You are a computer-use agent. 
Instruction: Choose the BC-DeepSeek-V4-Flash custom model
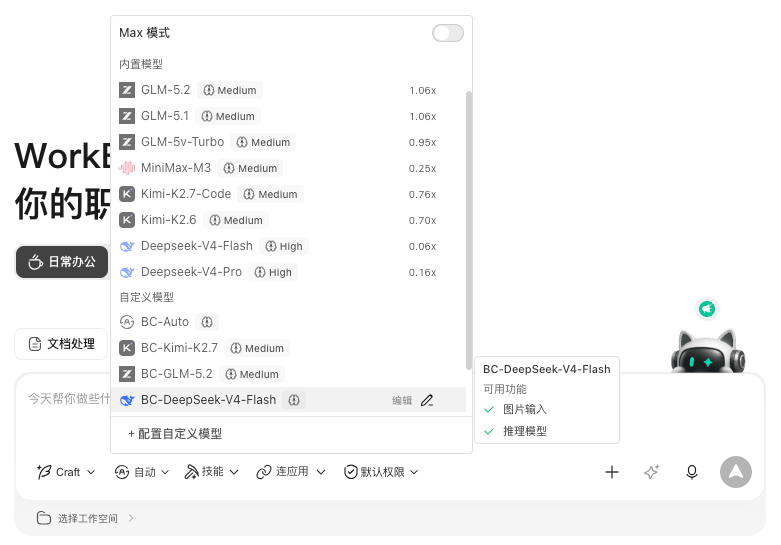point(289,400)
